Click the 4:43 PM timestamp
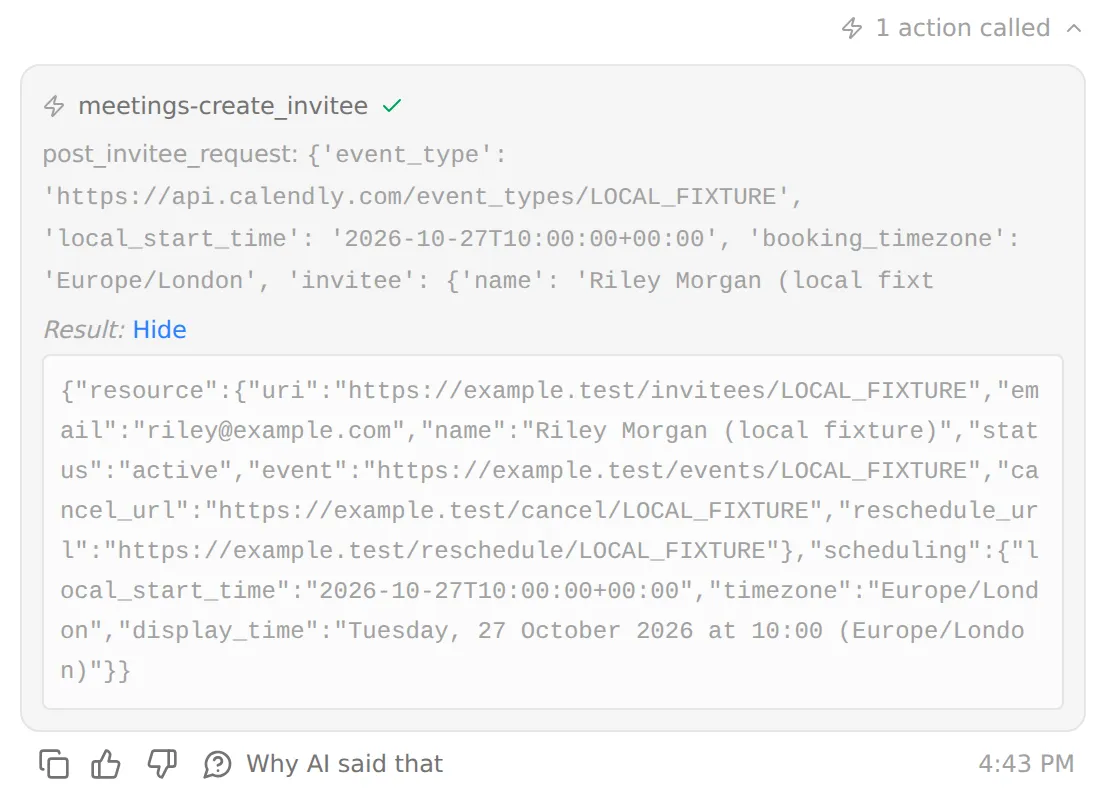 coord(1026,764)
